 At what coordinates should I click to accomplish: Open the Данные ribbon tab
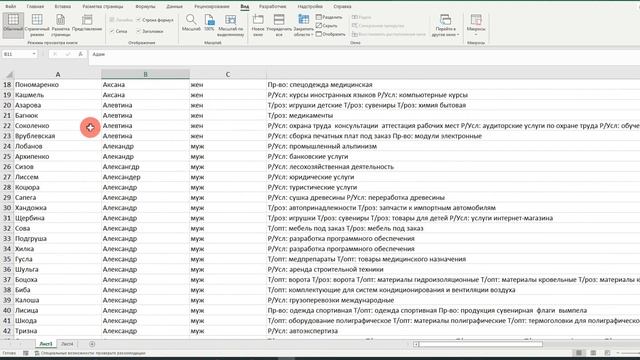click(x=175, y=7)
